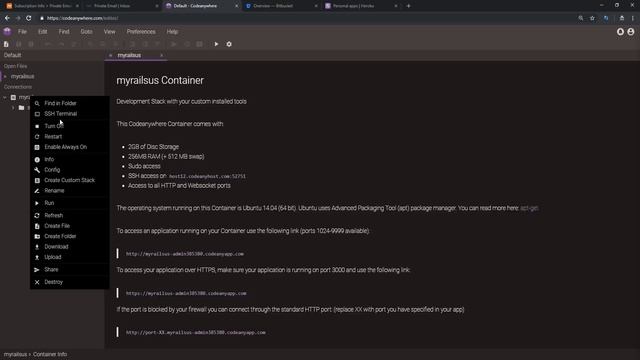Choose Find in Folder from context menu

tap(69, 103)
